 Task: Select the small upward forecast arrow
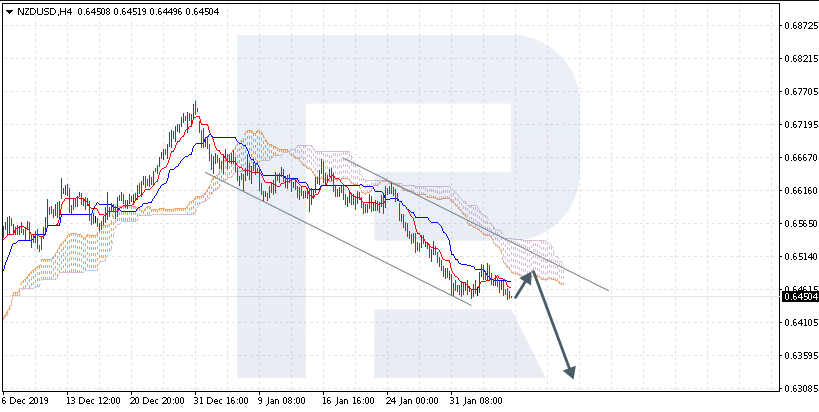pyautogui.click(x=524, y=285)
